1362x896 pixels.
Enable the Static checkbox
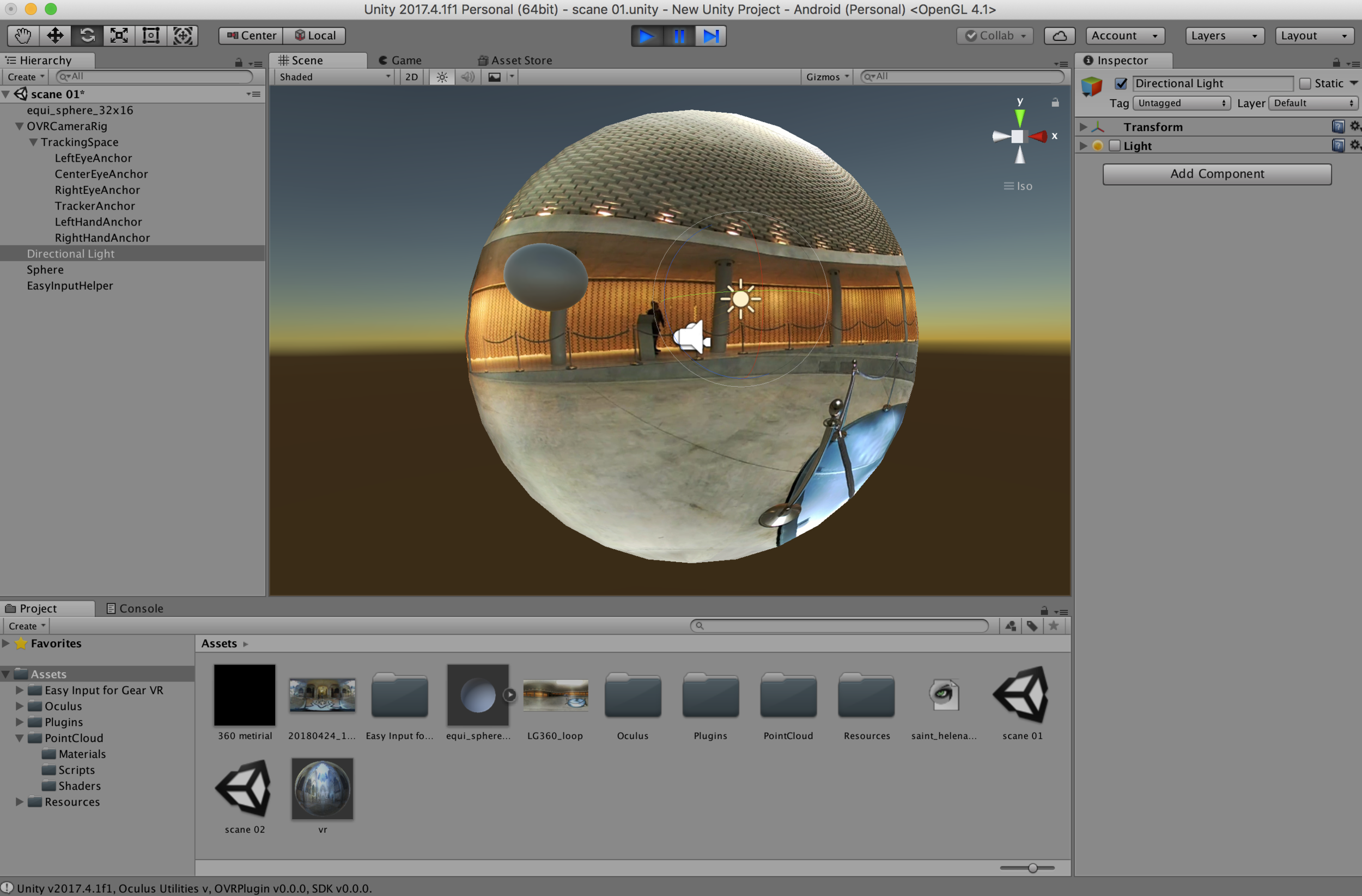[x=1305, y=83]
